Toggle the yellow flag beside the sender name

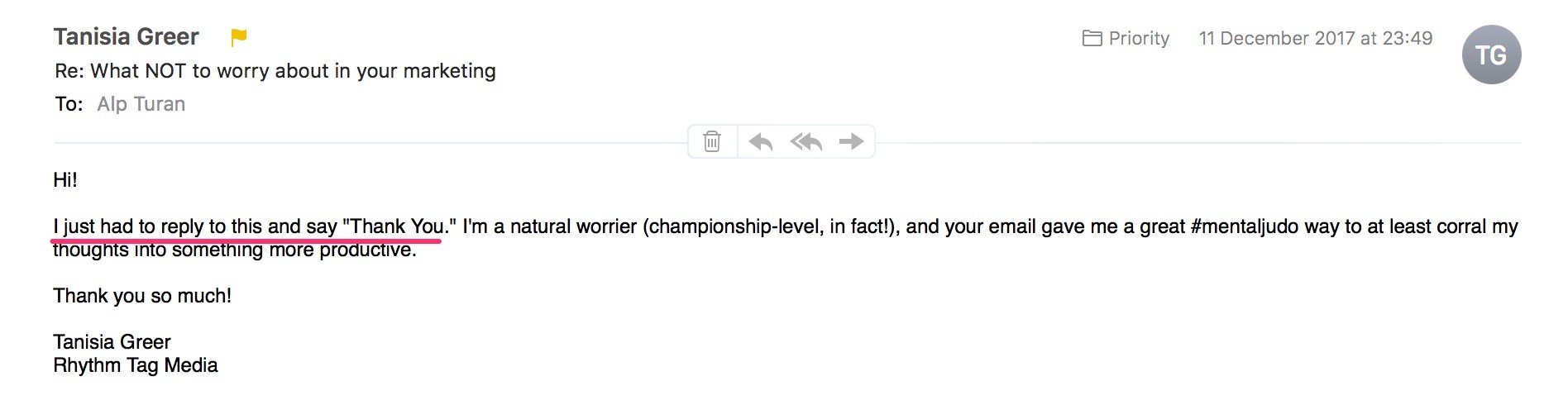(x=238, y=37)
